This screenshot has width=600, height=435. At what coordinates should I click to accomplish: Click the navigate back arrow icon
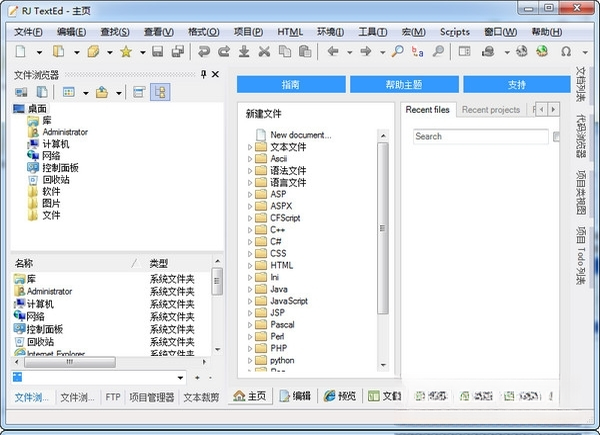pos(333,51)
